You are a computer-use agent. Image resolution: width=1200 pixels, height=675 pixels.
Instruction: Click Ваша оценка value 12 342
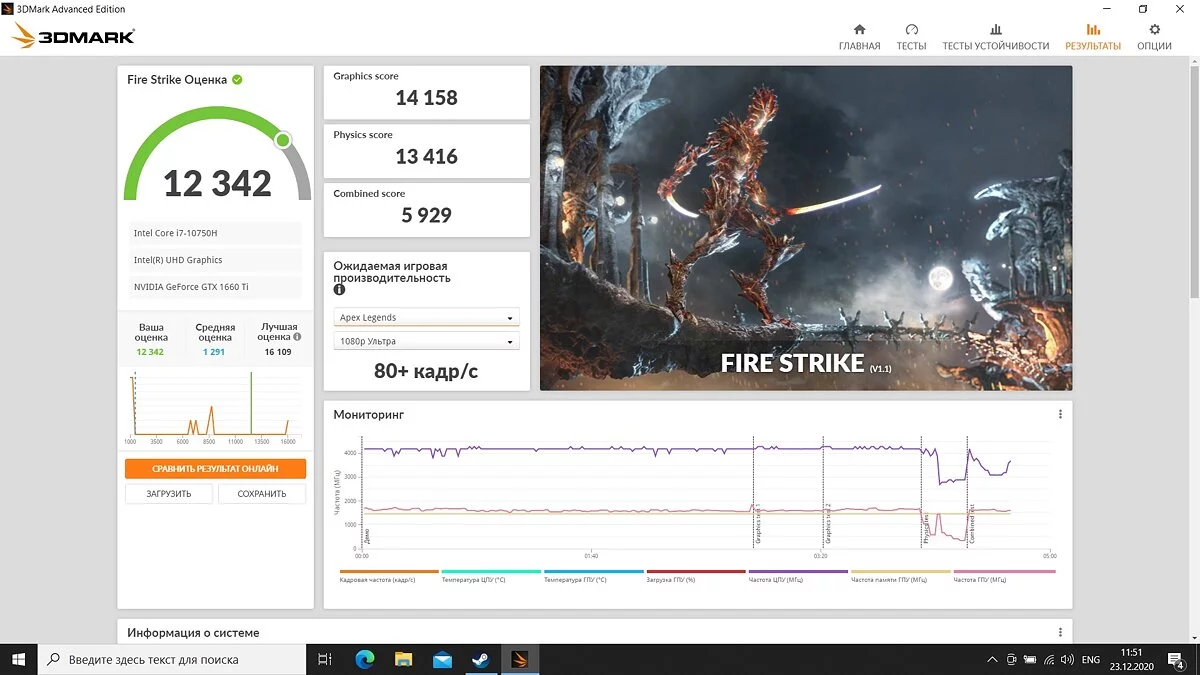[x=150, y=352]
